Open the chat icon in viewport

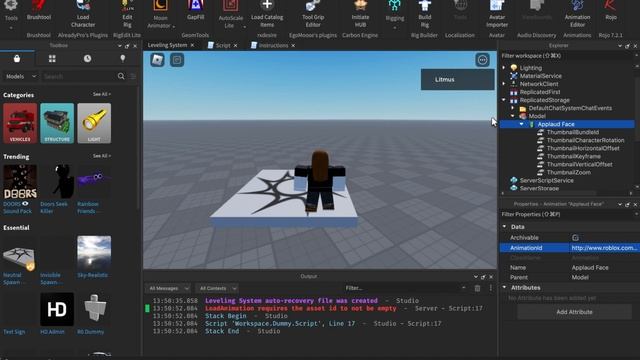click(177, 60)
